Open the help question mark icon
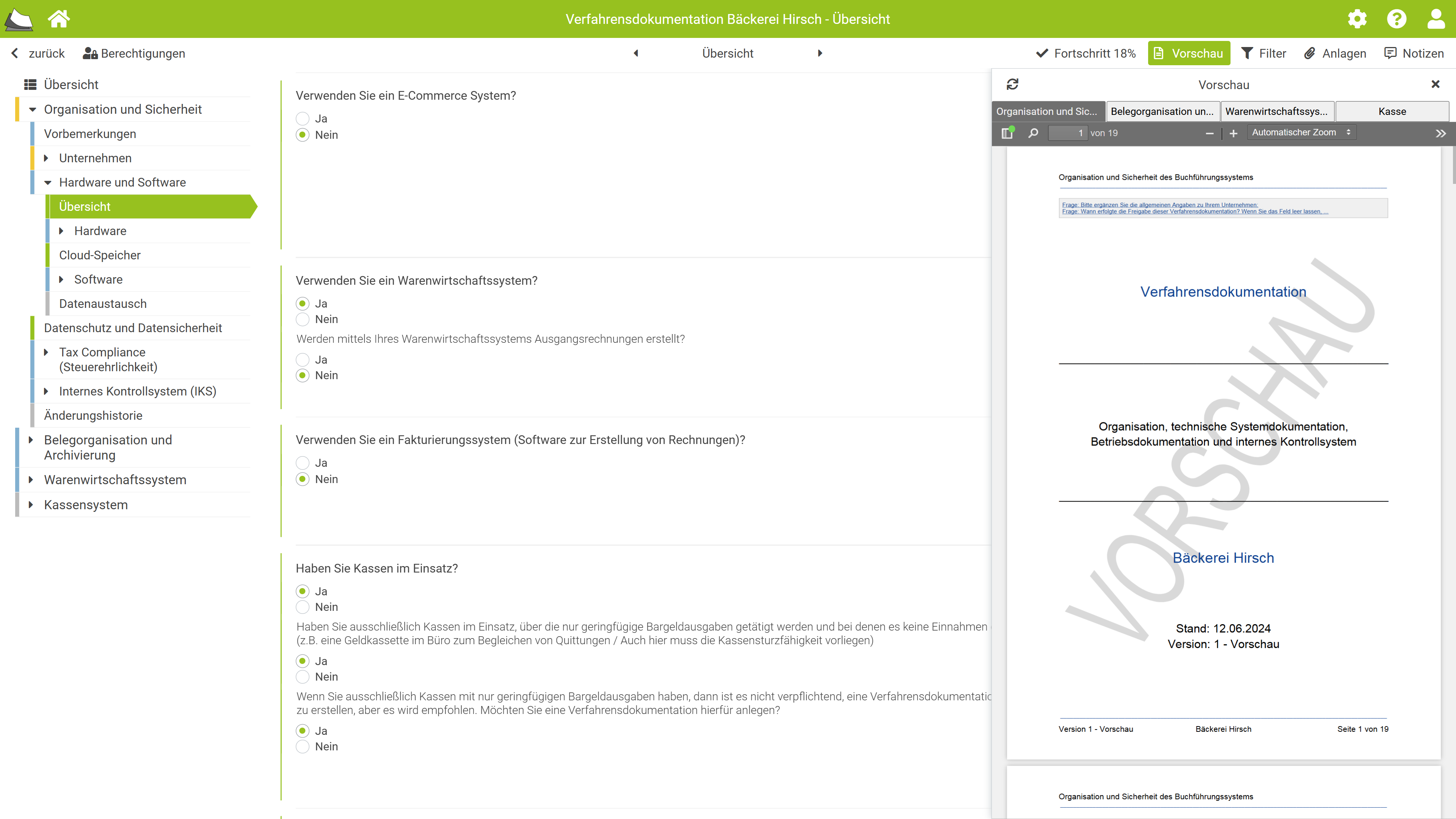The height and width of the screenshot is (819, 1456). [1396, 19]
